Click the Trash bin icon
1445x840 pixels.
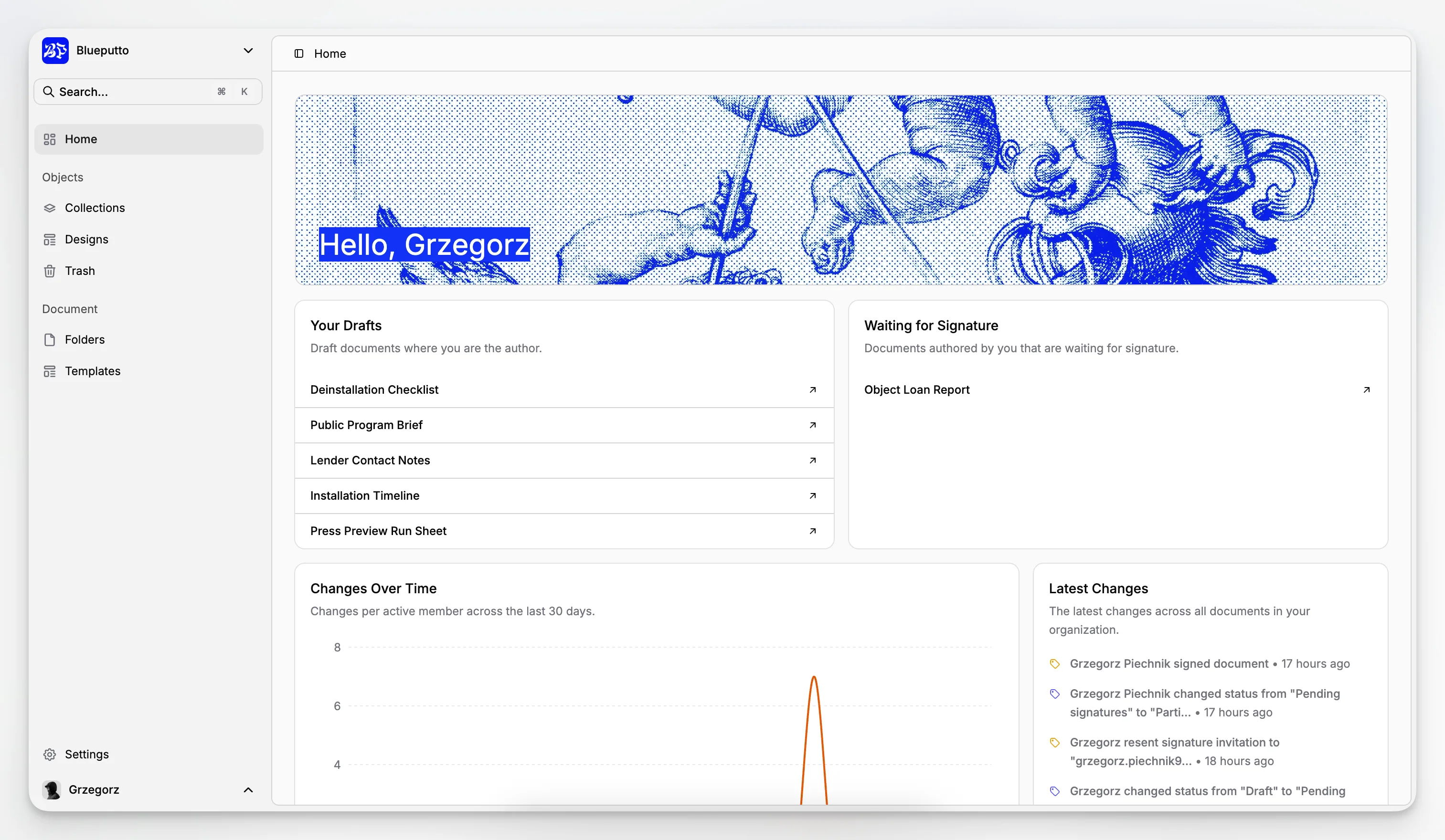point(50,271)
